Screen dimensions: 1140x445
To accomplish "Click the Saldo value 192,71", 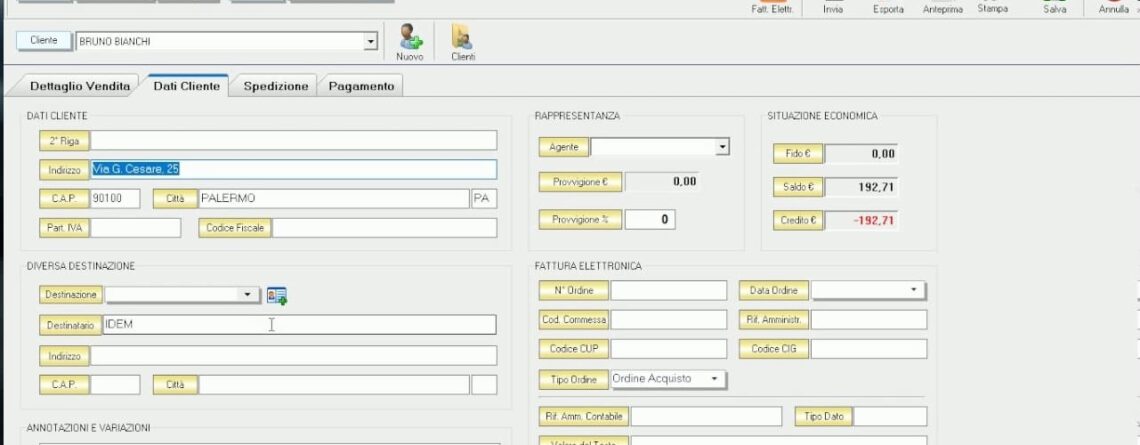I will click(x=862, y=187).
